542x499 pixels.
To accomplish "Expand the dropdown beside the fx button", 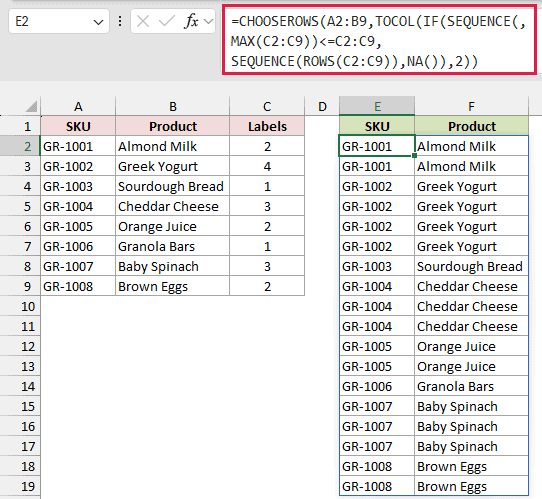I will pos(208,21).
